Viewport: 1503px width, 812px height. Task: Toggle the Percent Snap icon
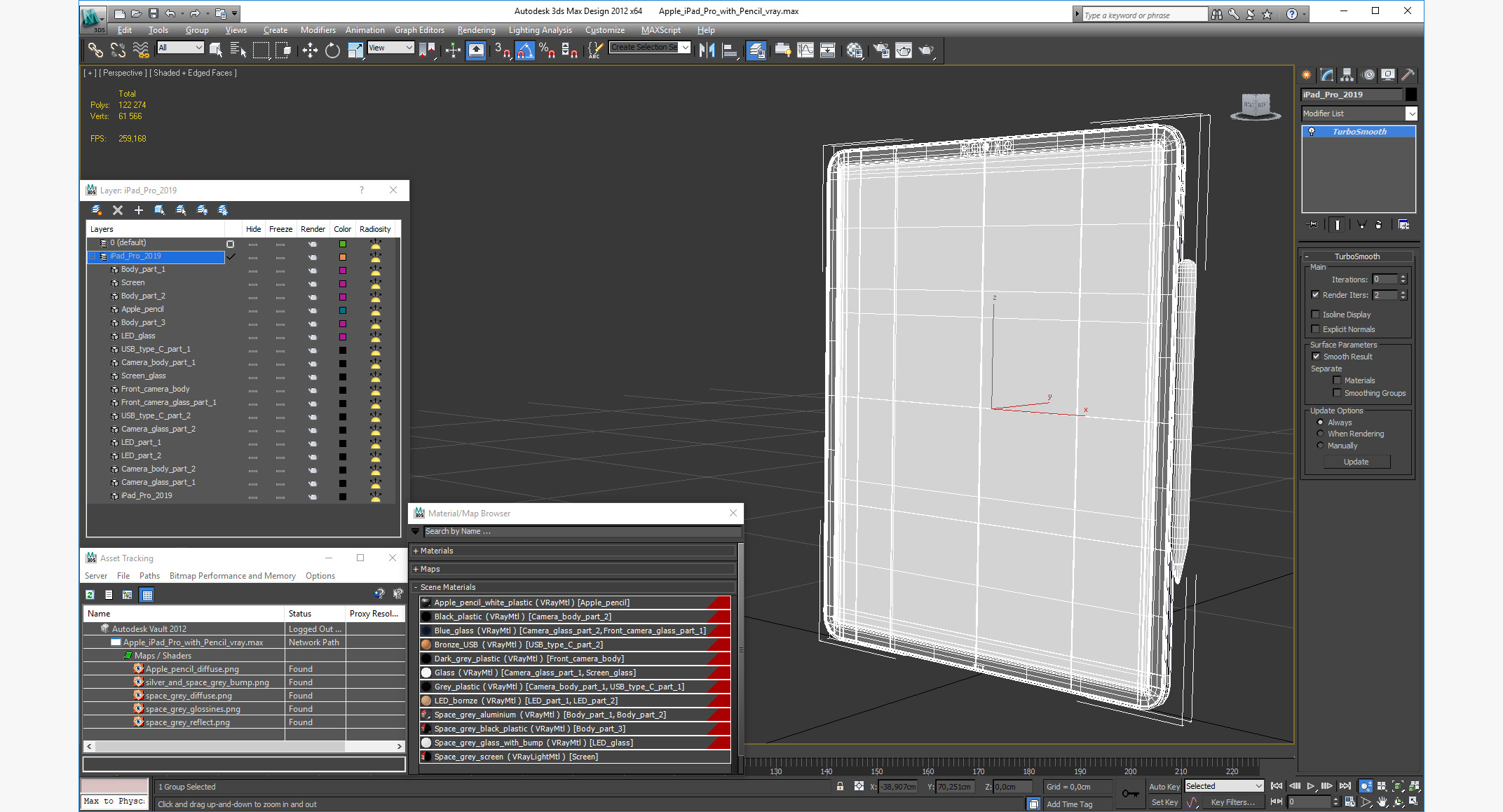click(x=548, y=50)
